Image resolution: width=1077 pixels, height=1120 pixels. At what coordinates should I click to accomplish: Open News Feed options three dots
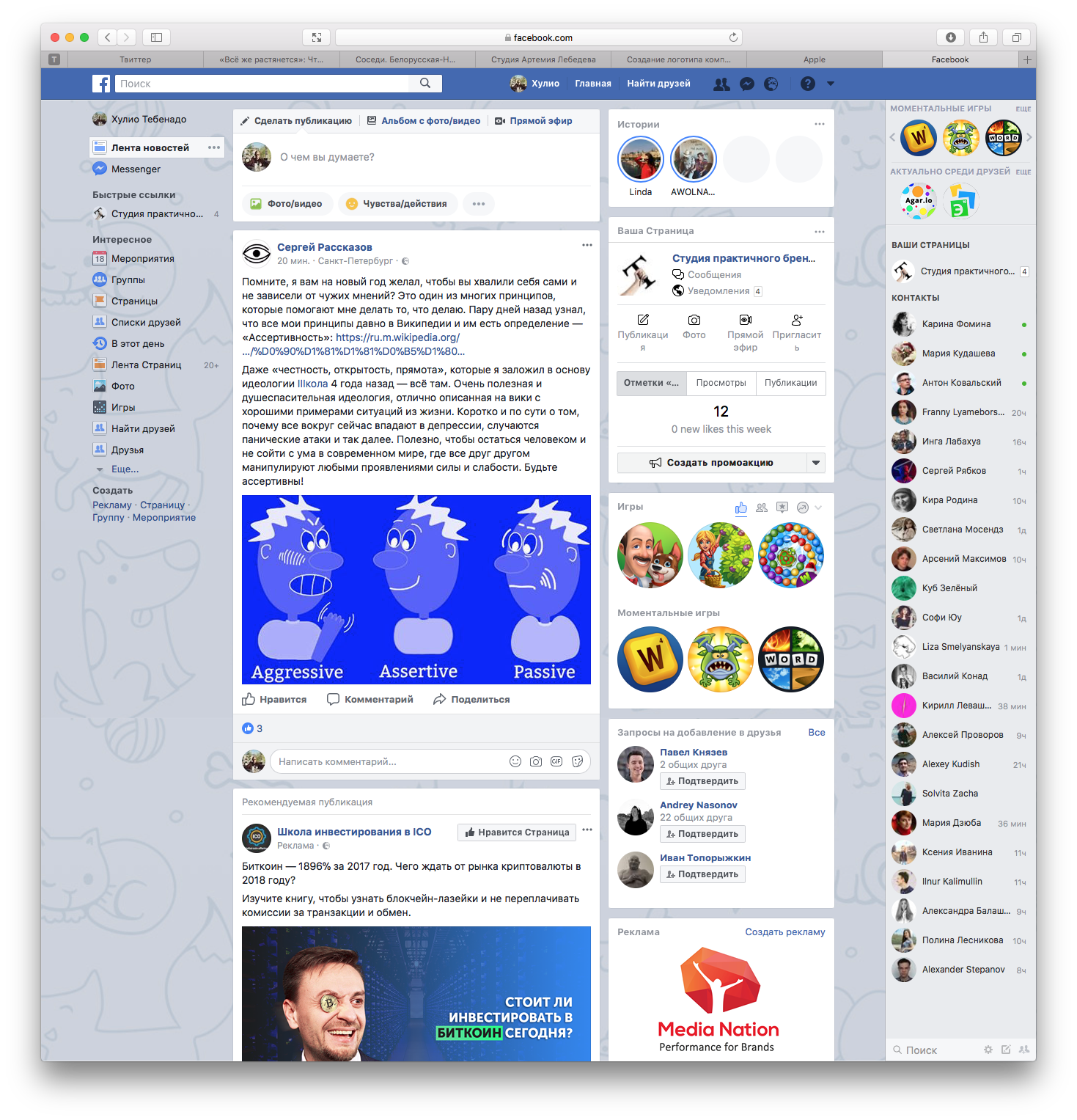[x=214, y=147]
